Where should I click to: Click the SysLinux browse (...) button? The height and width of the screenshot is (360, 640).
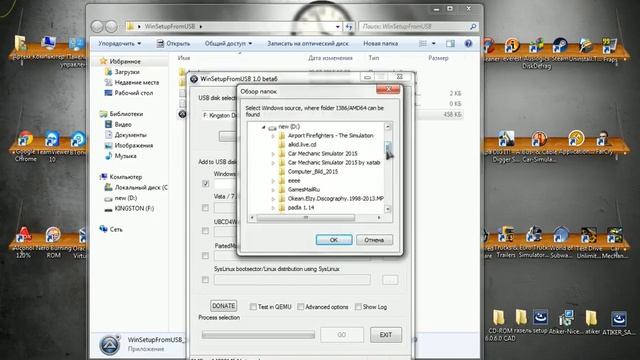390,280
